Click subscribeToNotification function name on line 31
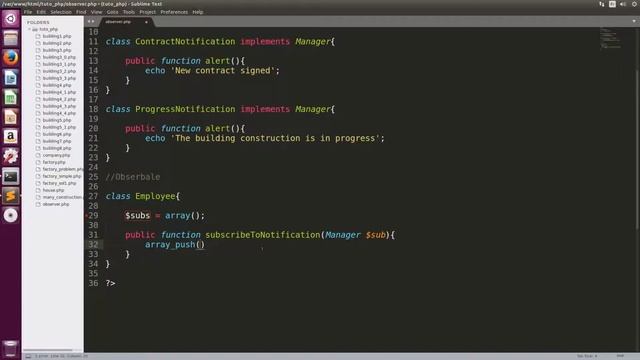Screen dimensions: 640x360 [262, 235]
